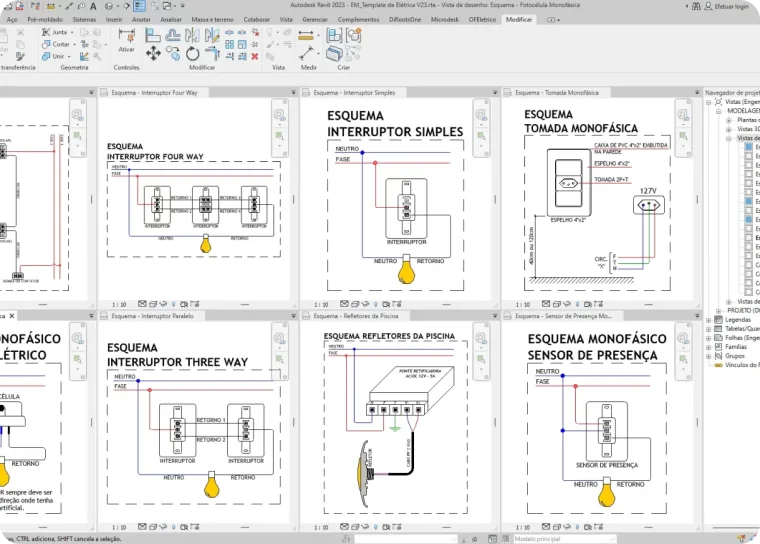Select the Split Element tool
760x544 pixels.
[230, 32]
